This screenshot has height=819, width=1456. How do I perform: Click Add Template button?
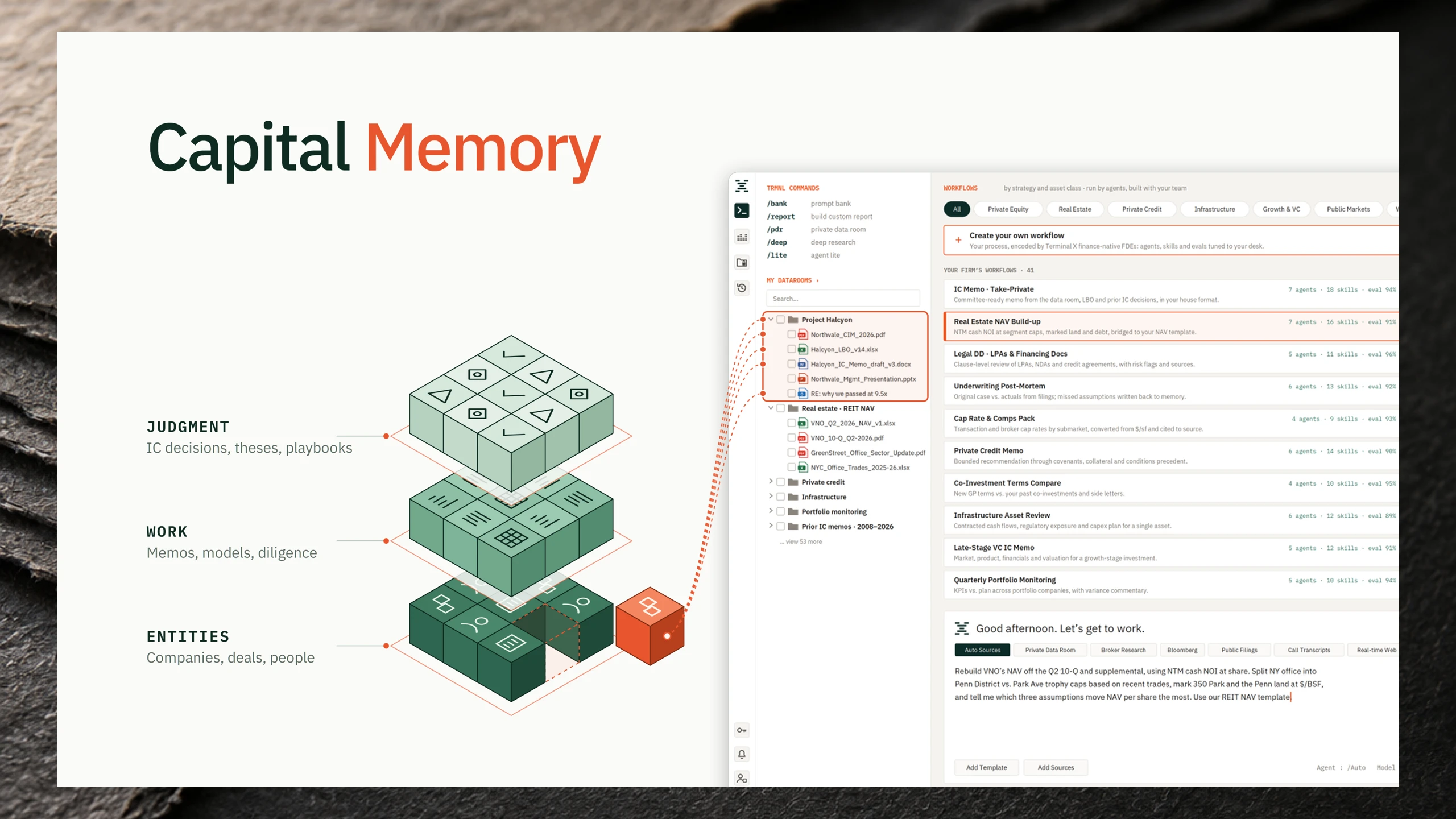tap(986, 768)
